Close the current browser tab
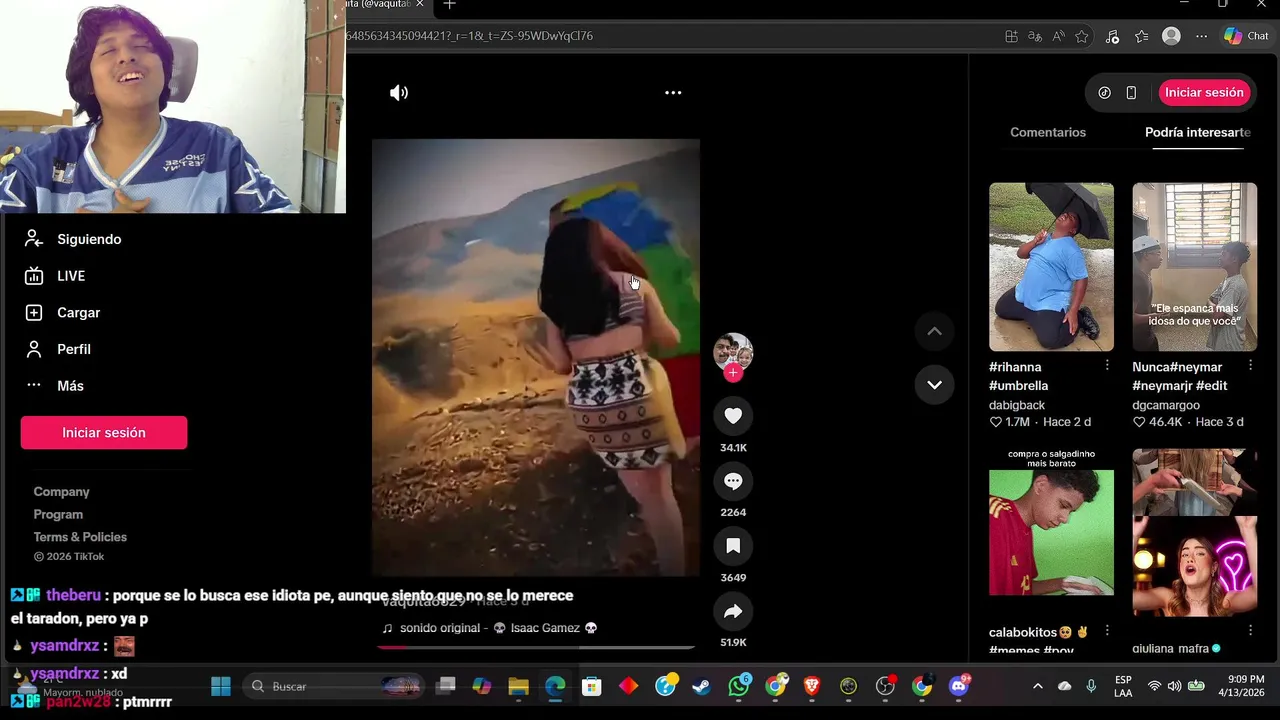The image size is (1280, 720). click(x=420, y=4)
